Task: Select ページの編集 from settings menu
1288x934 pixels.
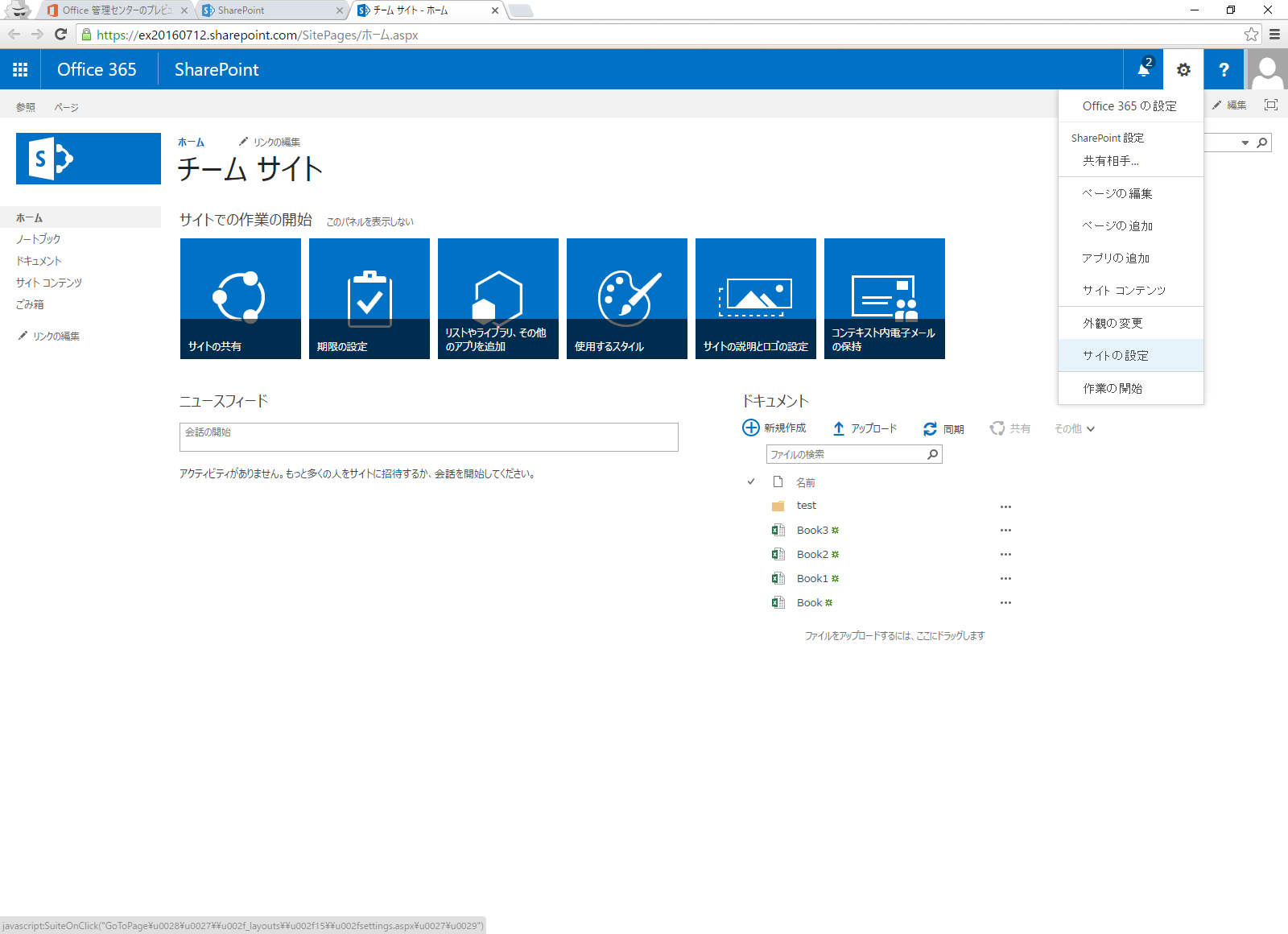Action: pyautogui.click(x=1131, y=193)
